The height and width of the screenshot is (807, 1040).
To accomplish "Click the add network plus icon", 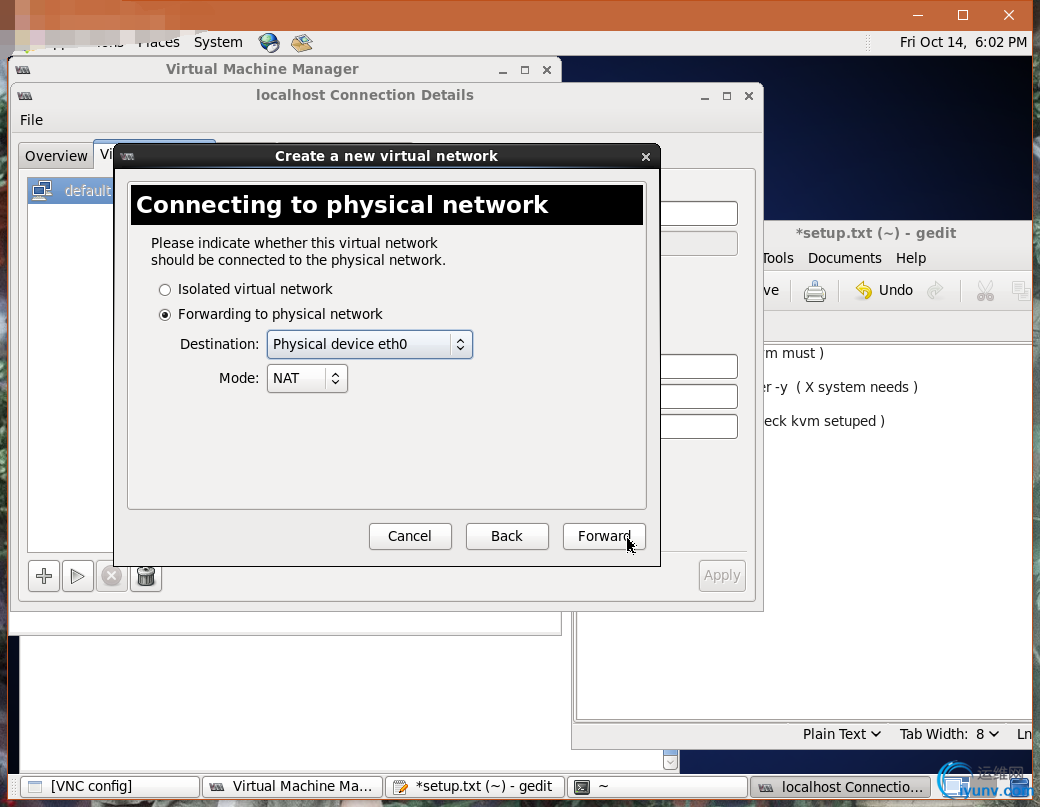I will pos(44,576).
